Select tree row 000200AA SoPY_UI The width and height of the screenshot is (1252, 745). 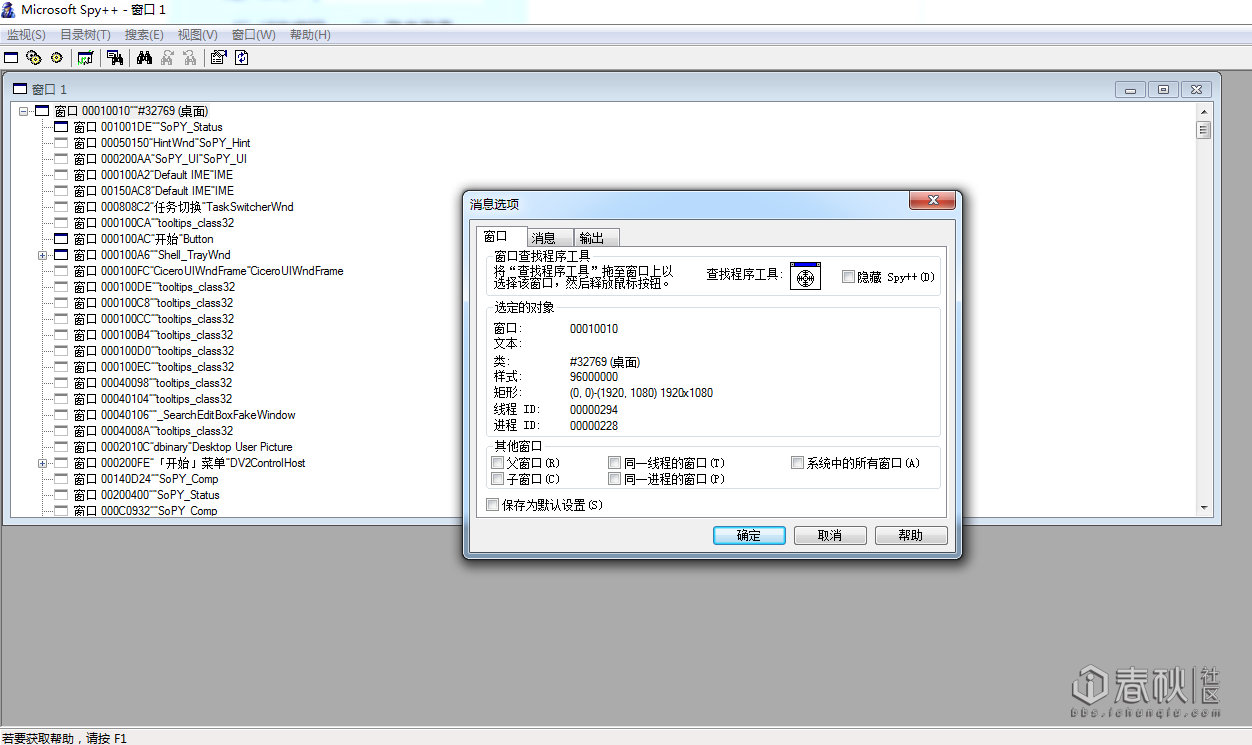click(160, 159)
